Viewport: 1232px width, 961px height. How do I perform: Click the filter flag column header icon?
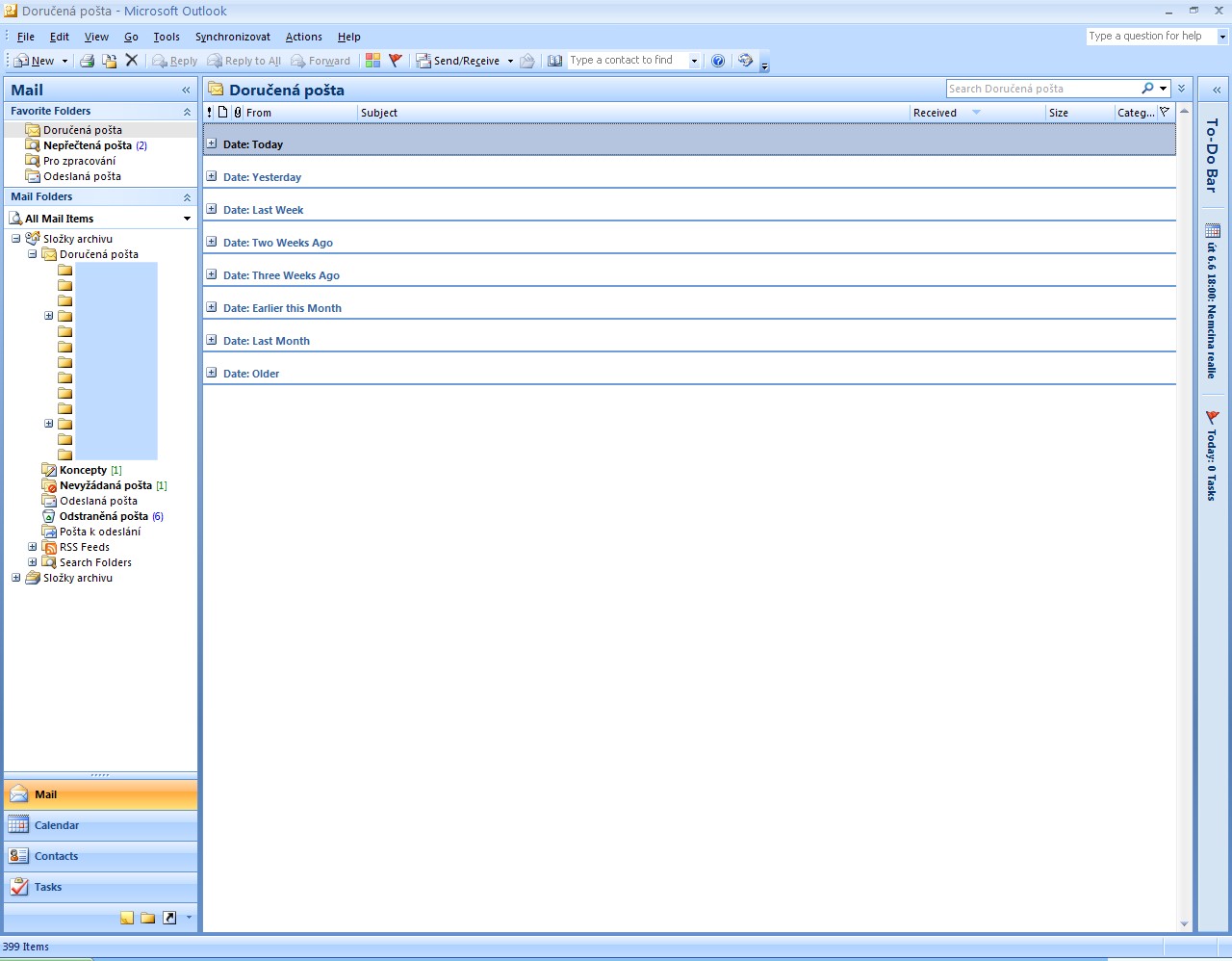1165,113
